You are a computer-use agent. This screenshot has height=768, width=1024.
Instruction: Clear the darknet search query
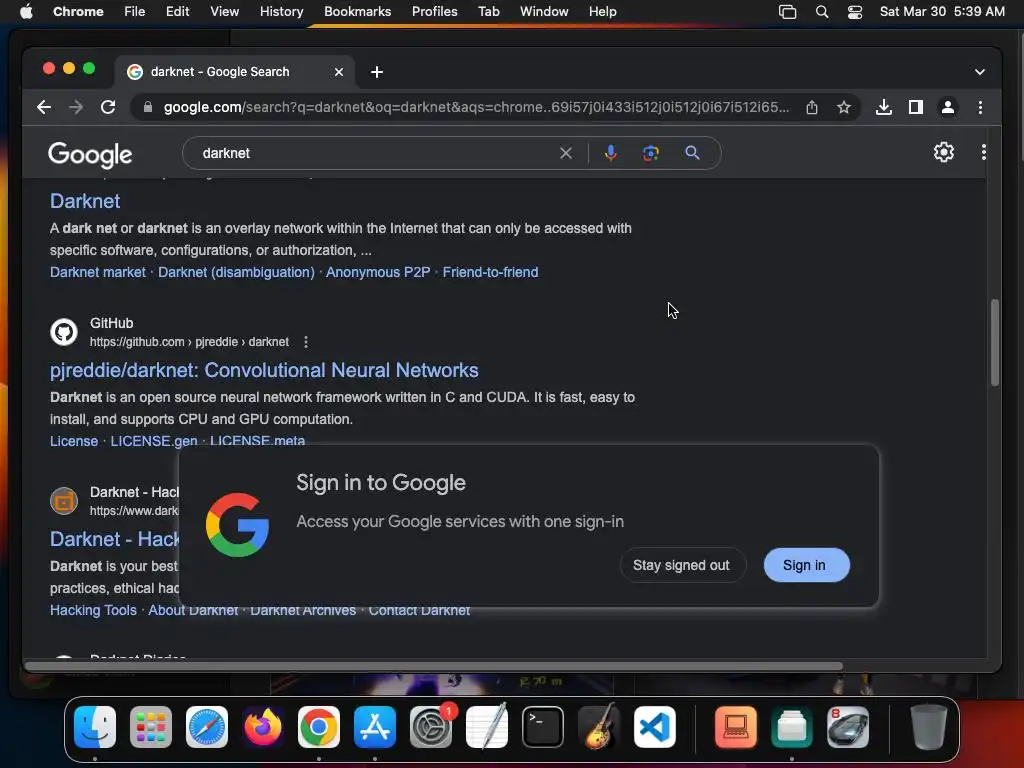point(566,153)
